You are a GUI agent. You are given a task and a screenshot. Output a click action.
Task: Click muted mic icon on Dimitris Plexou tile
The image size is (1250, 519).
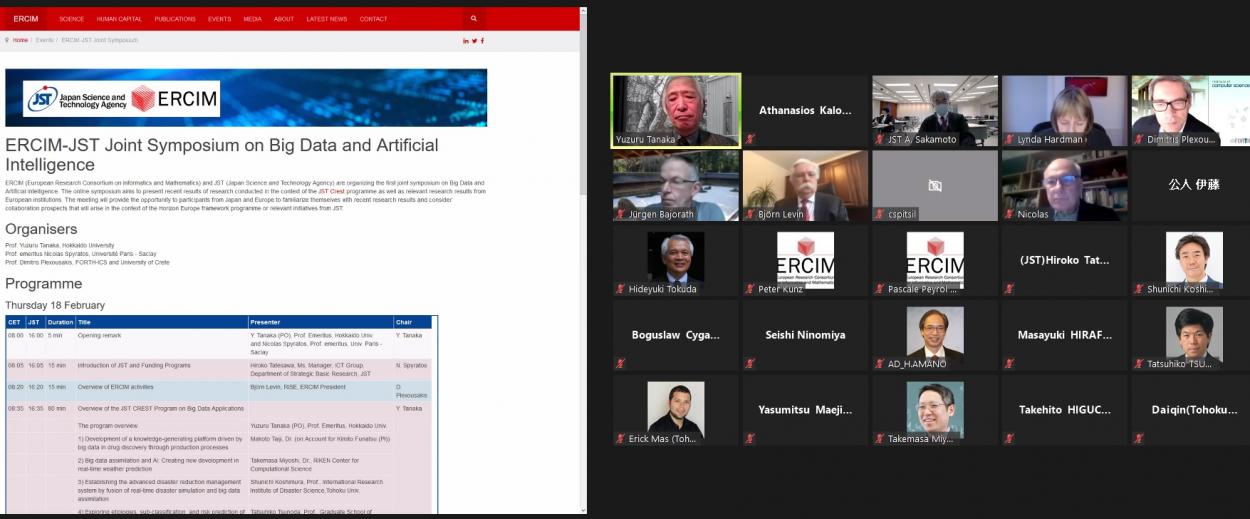tap(1140, 139)
